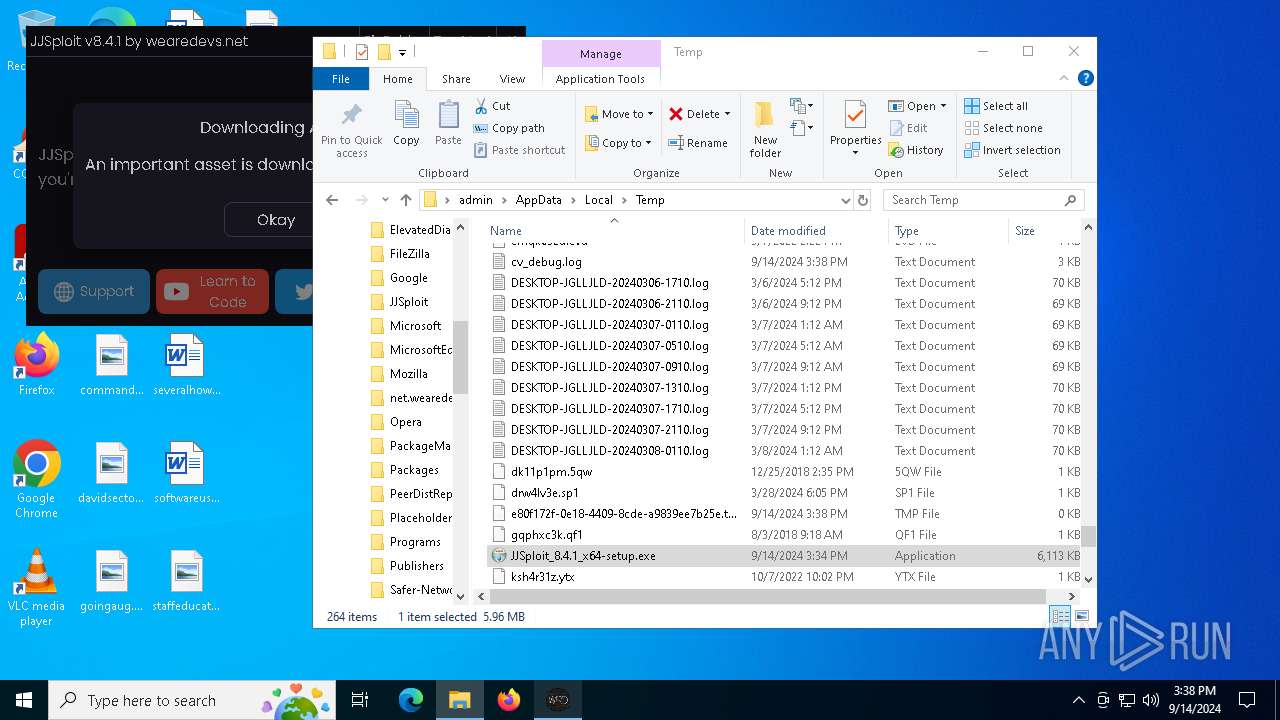1280x720 pixels.
Task: Select cv_debug.log file
Action: click(546, 262)
